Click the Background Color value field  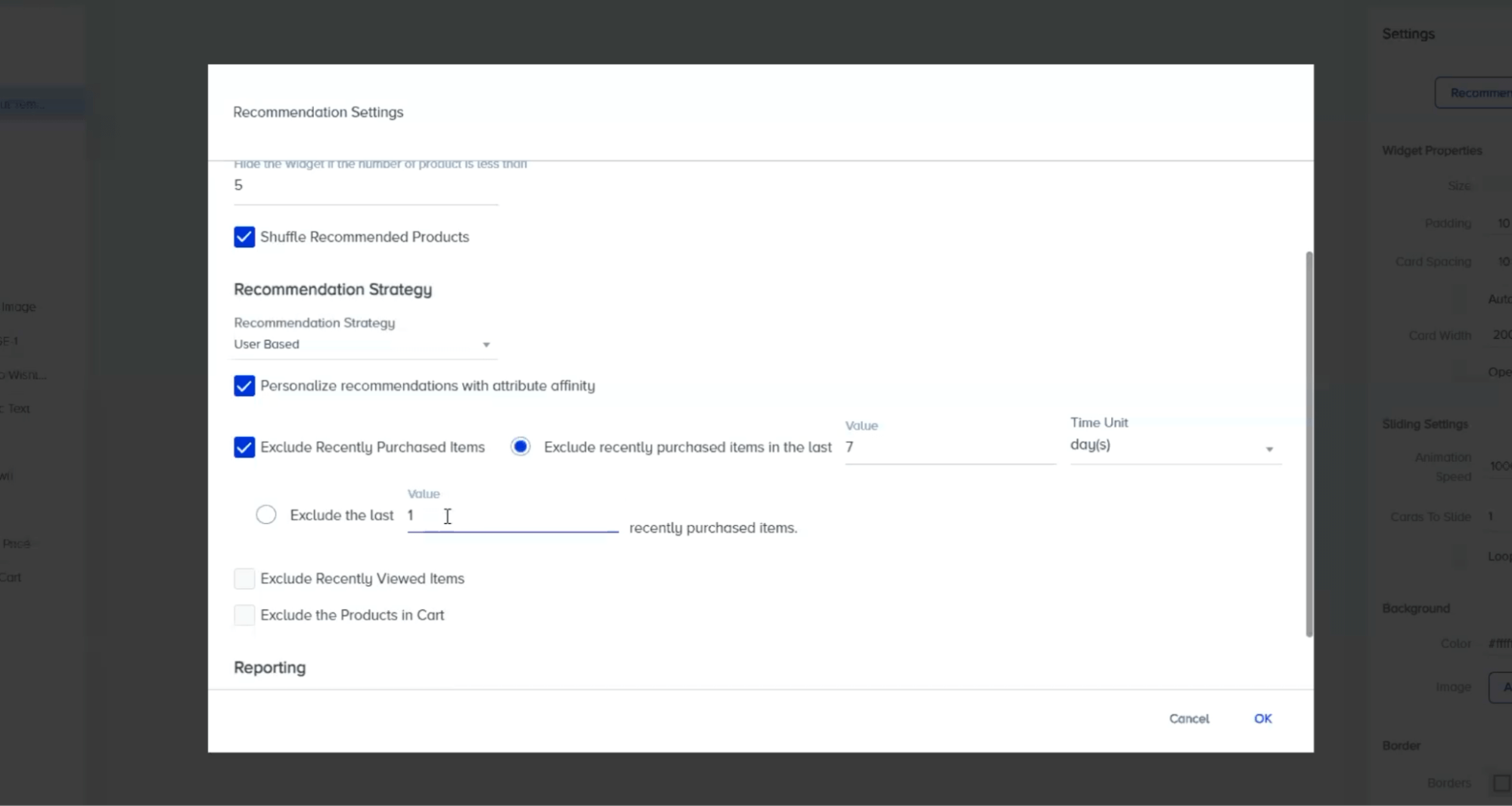1499,643
